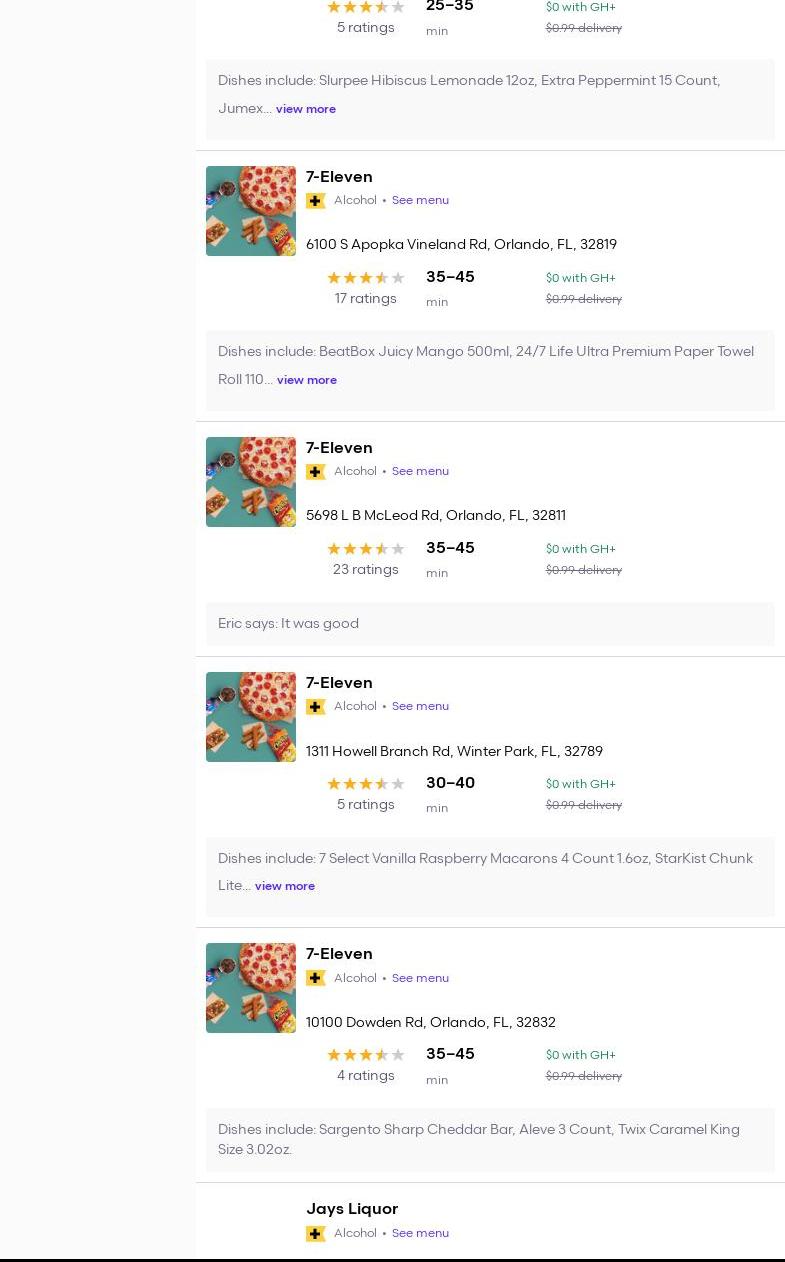Click GH+ badge for 10100 Dowden Rd store

[x=315, y=978]
